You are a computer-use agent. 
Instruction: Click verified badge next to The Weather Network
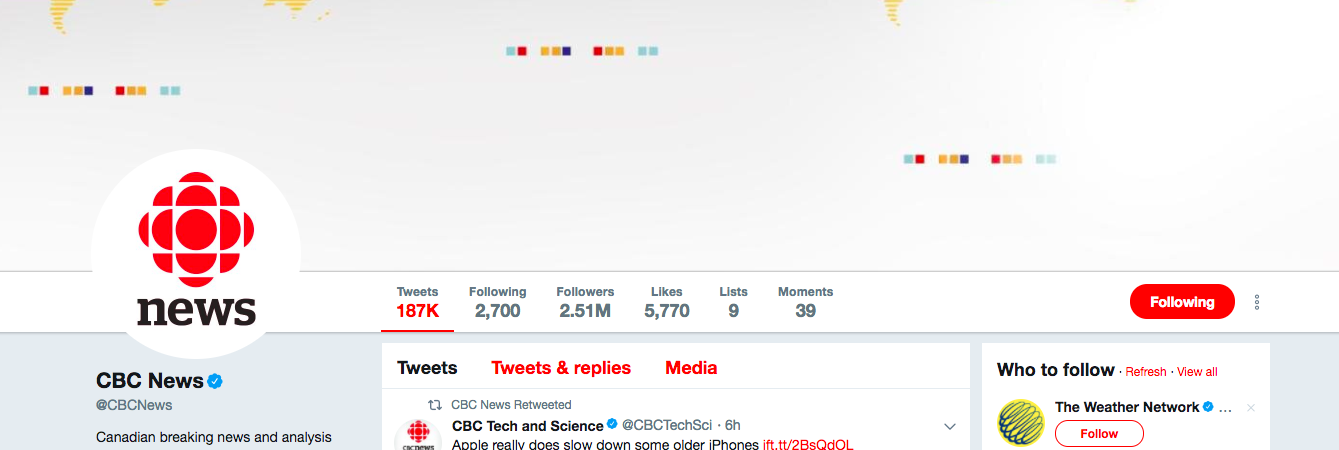click(1208, 407)
